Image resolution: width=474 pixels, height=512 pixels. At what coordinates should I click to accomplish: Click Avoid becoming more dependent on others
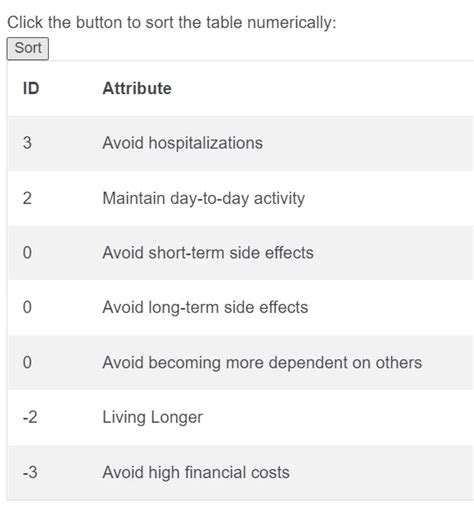coord(262,362)
